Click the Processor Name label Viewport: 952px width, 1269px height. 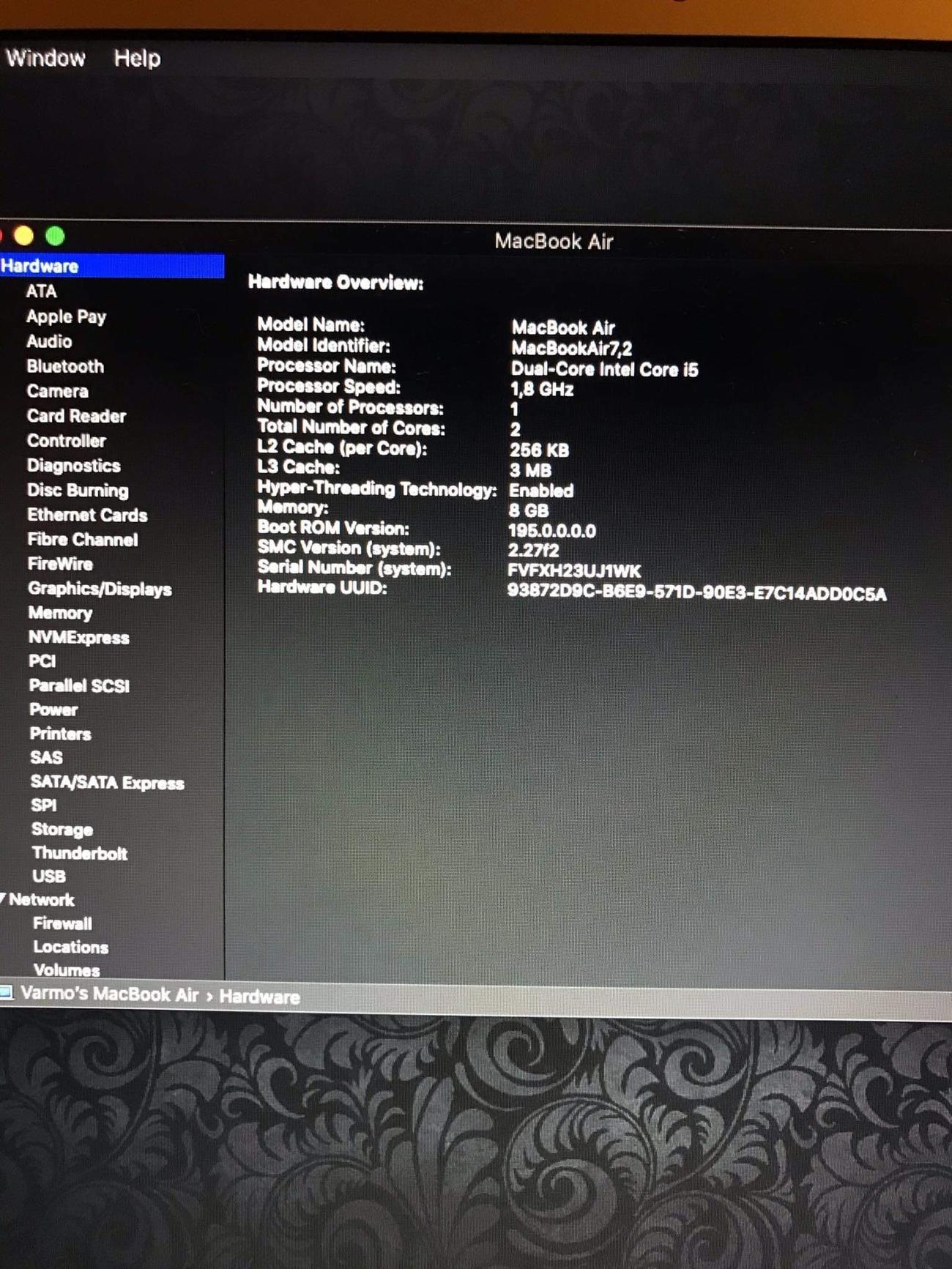pos(327,365)
